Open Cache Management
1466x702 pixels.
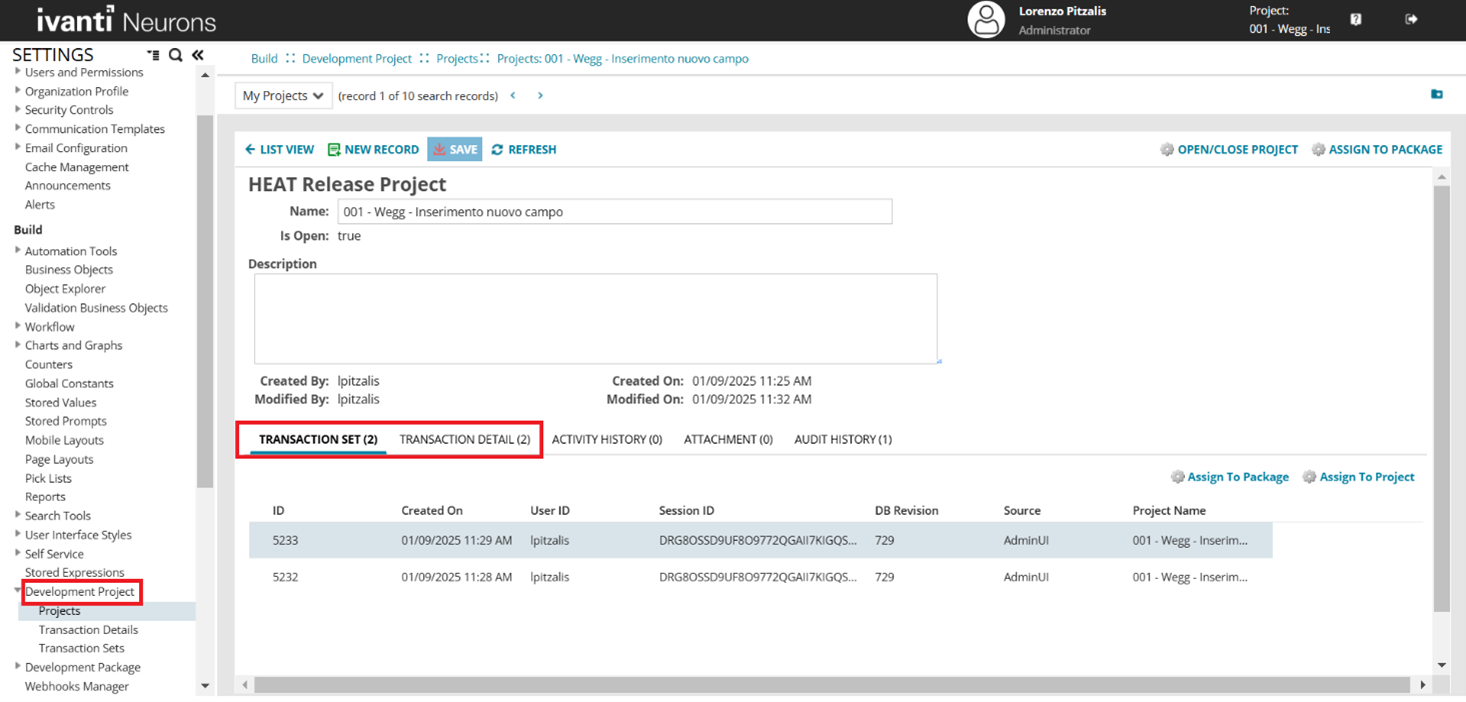point(77,167)
